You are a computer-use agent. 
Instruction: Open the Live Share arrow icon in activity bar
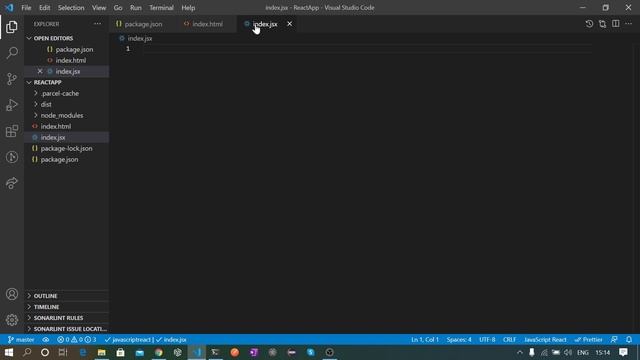12,183
